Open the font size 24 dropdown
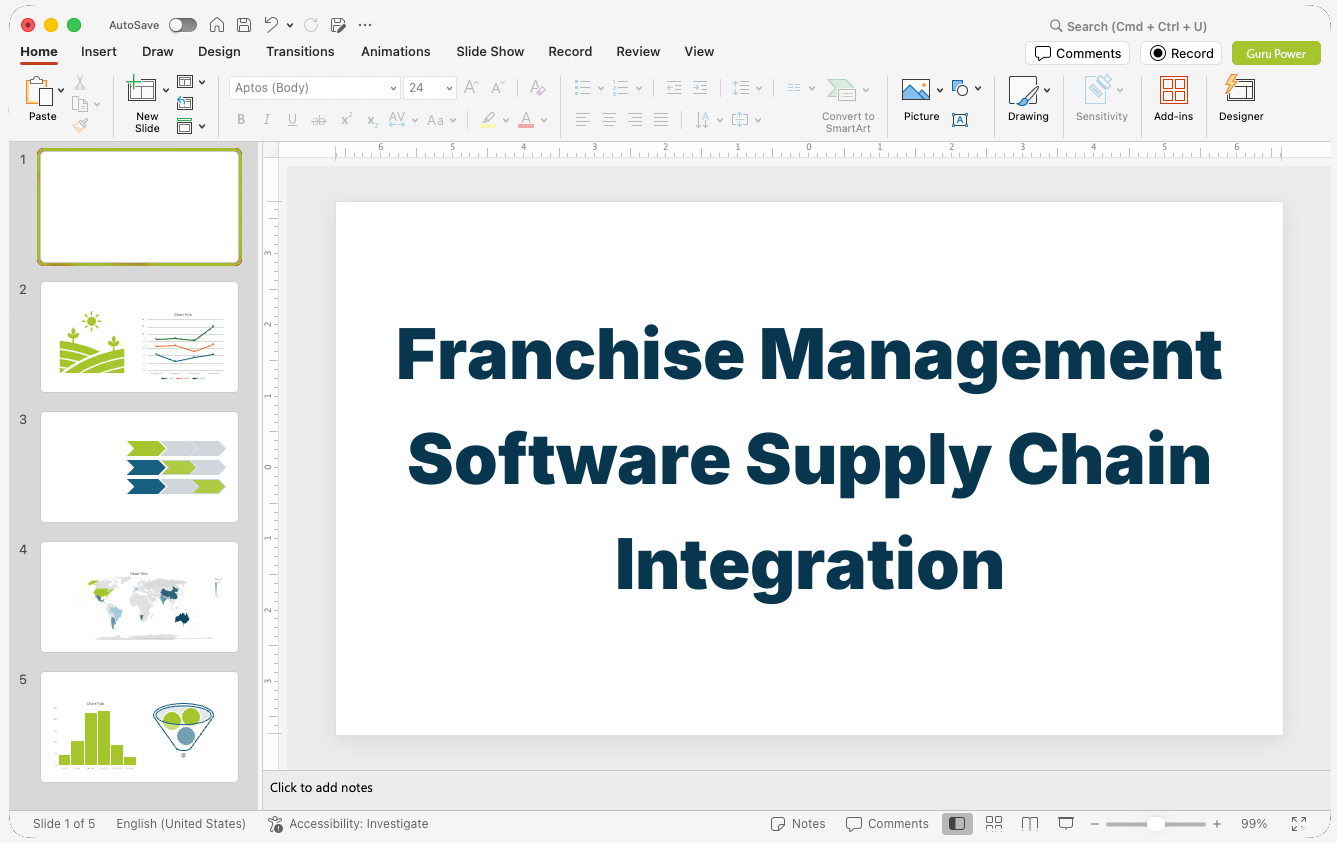1337x843 pixels. 449,88
